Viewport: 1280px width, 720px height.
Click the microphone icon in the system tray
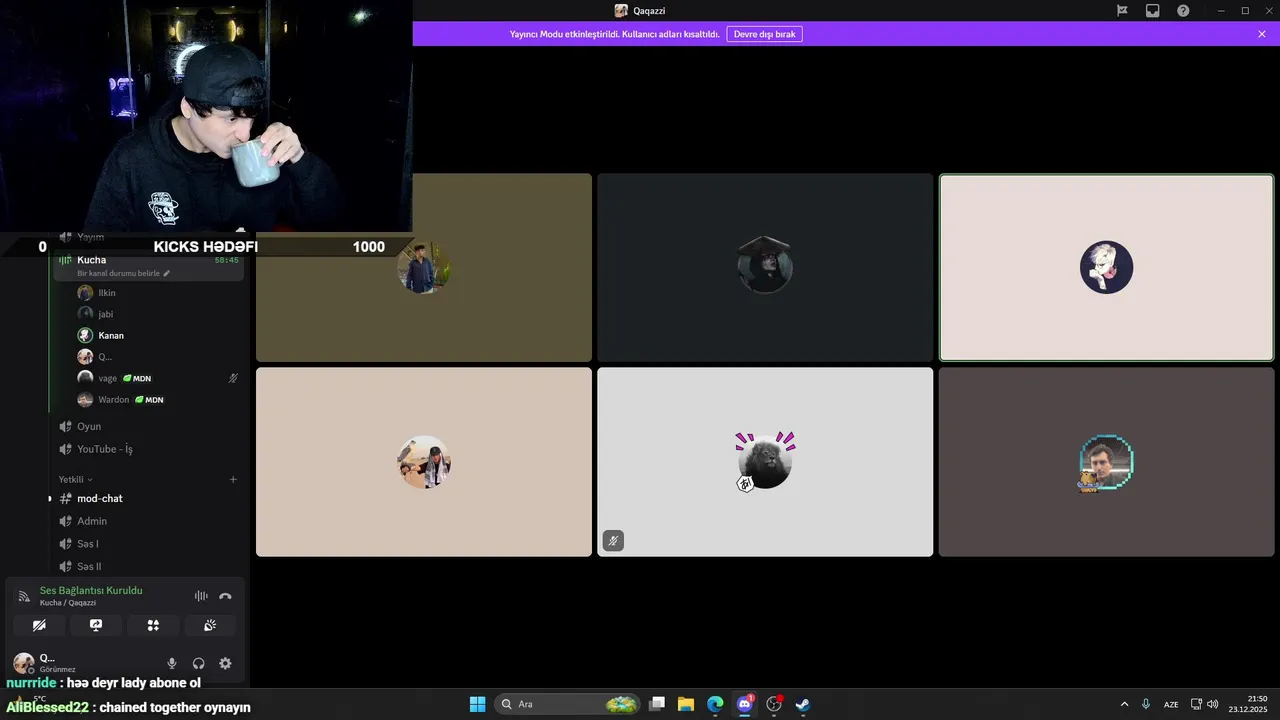point(1146,704)
